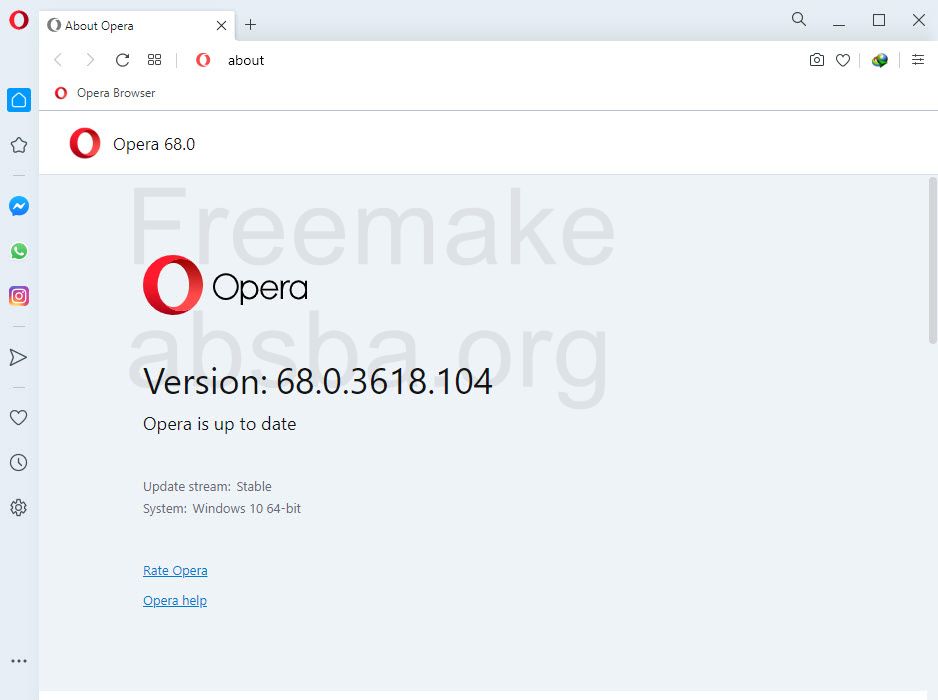Viewport: 938px width, 700px height.
Task: Select the About Opera tab
Action: click(x=138, y=26)
